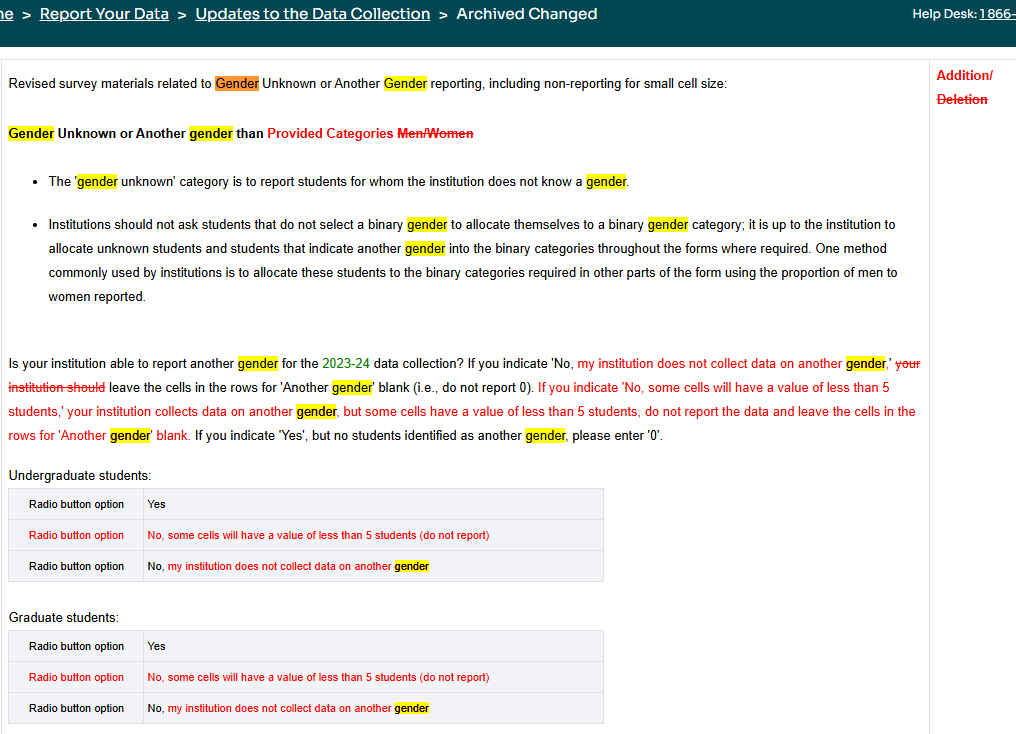Click the green 2023-24 year text
This screenshot has height=734, width=1016.
[x=346, y=363]
